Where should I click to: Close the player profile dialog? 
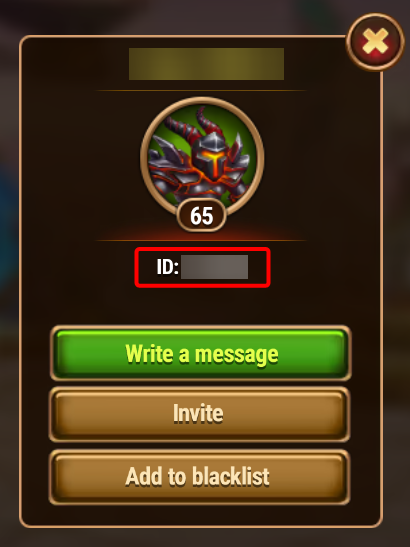(375, 42)
